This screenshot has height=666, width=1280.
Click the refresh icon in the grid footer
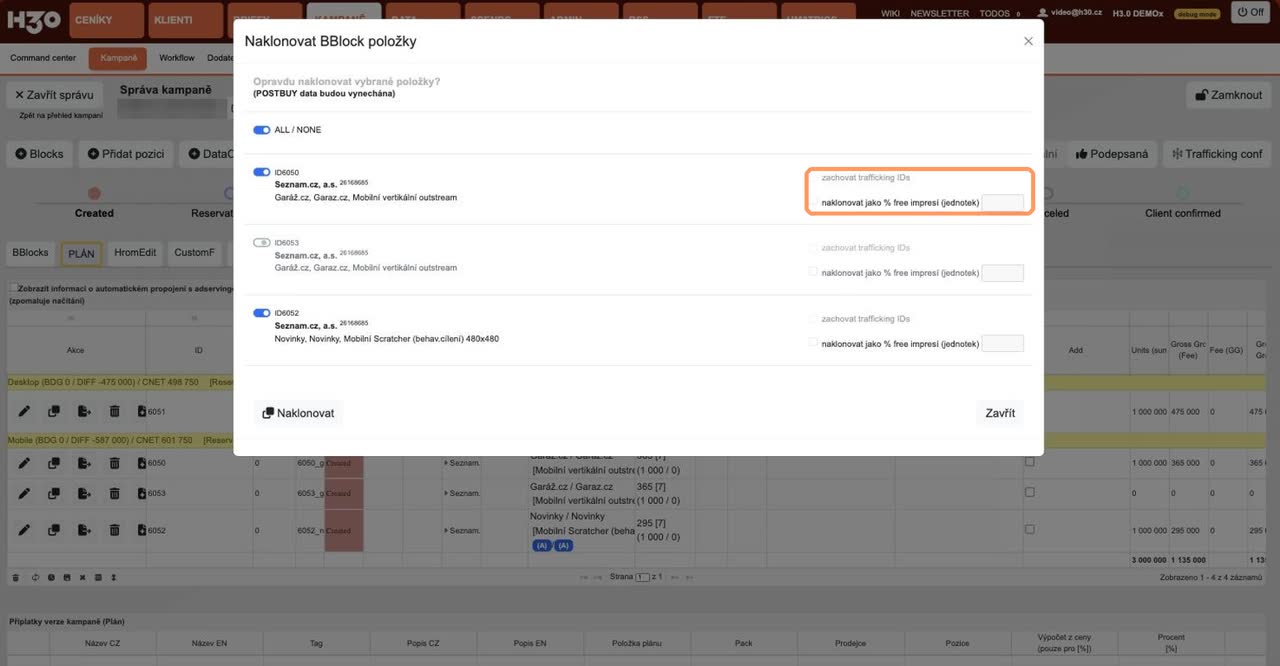pyautogui.click(x=34, y=577)
